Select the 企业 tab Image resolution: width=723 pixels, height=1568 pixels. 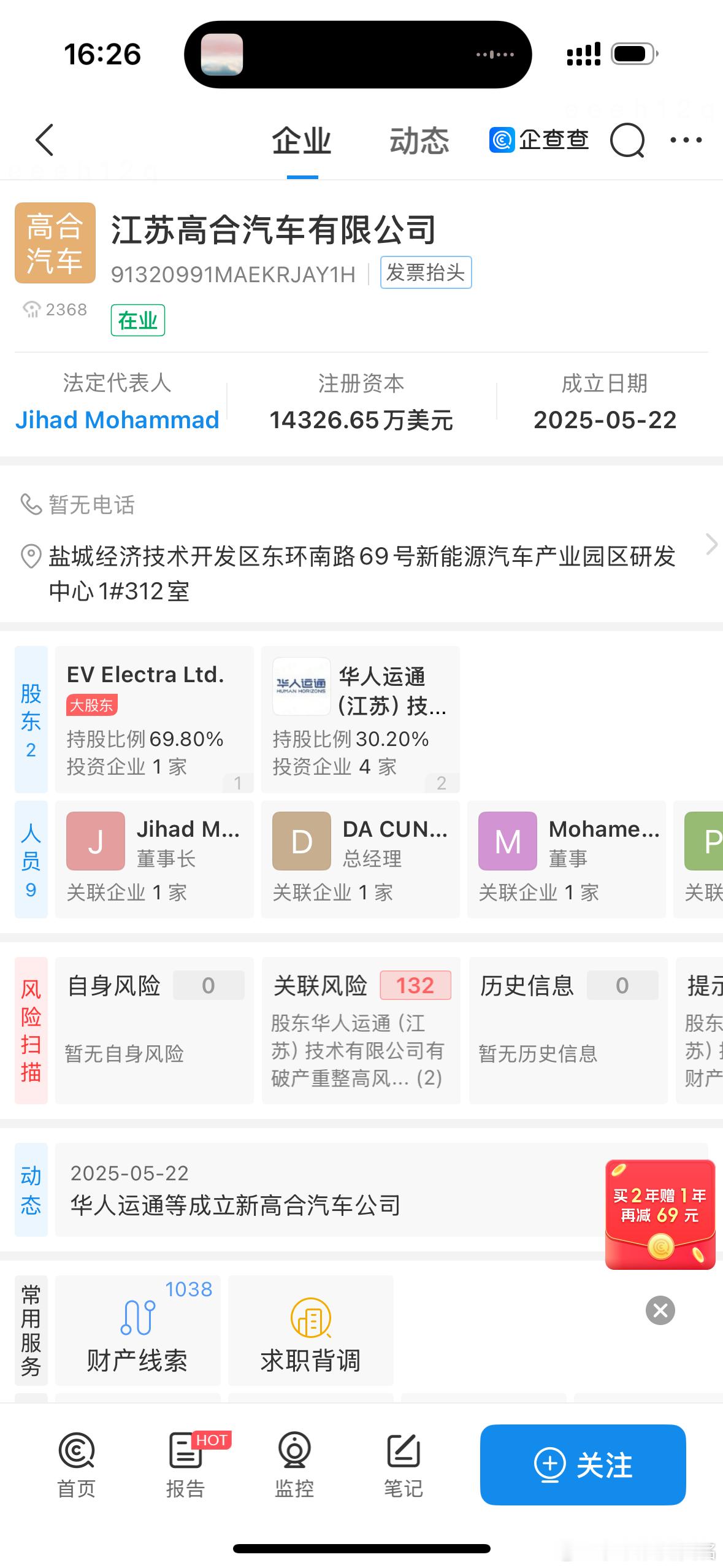click(302, 142)
